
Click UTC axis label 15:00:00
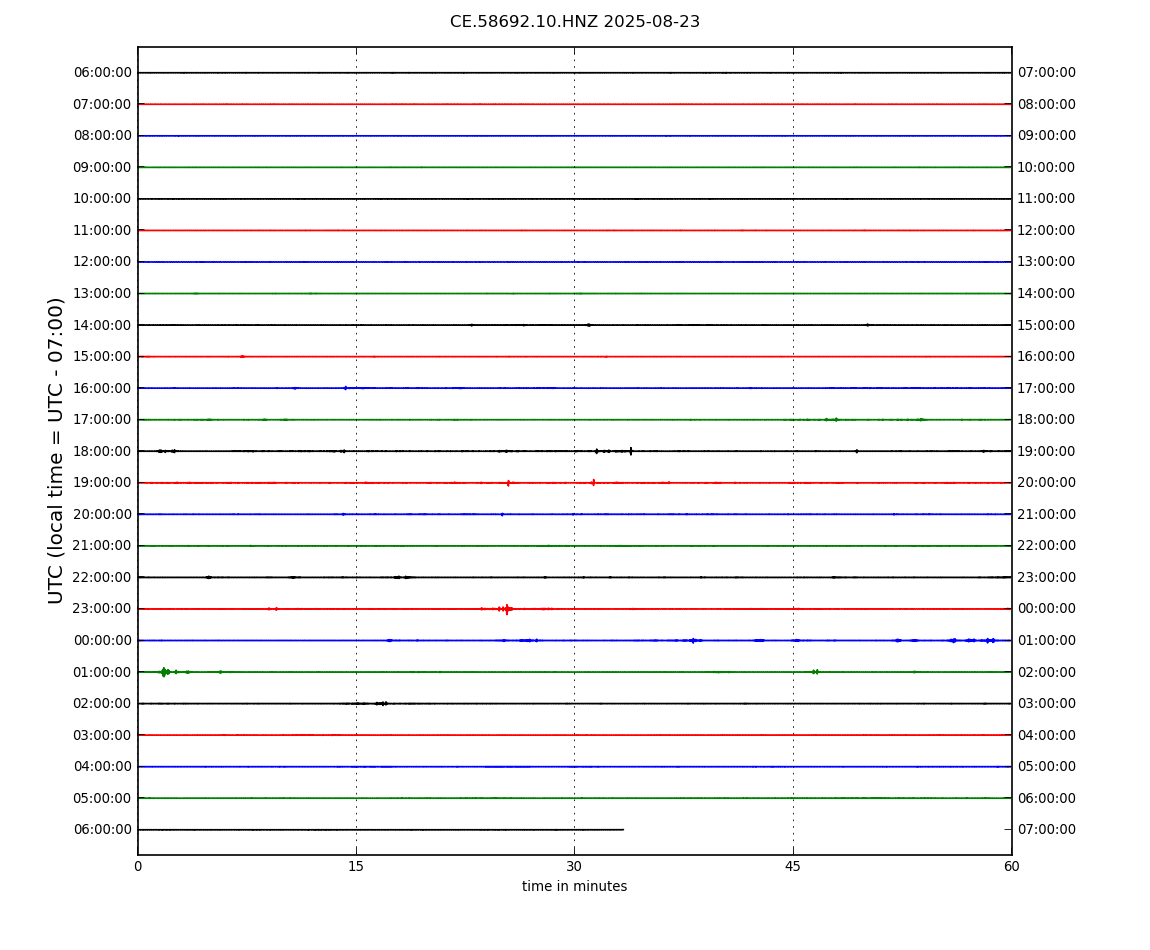tap(103, 357)
